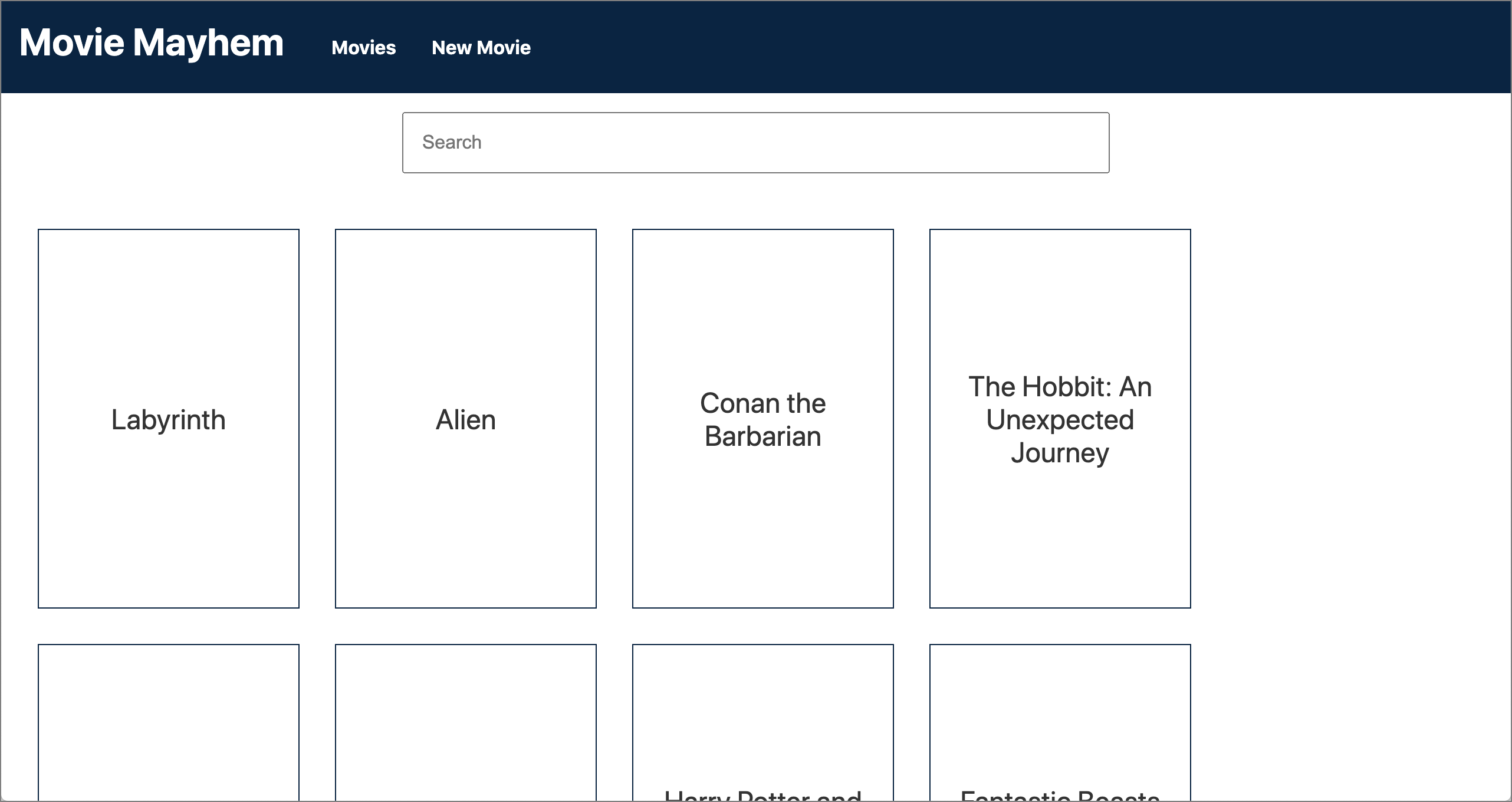Select the Alien movie card
This screenshot has width=1512, height=802.
point(466,419)
